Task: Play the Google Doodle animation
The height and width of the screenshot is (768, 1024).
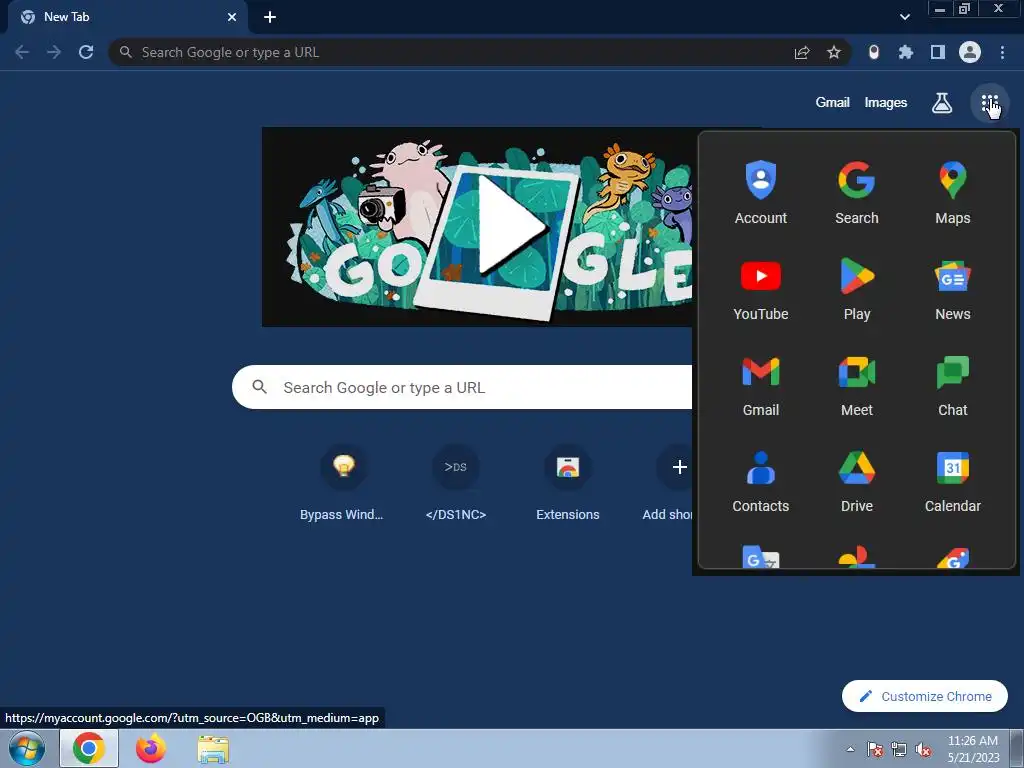Action: [510, 225]
